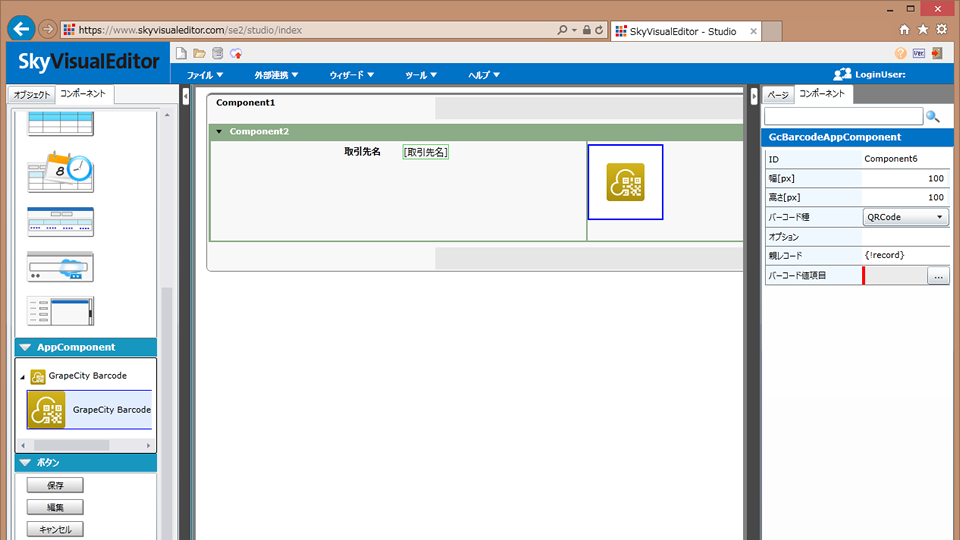Viewport: 960px width, 540px height.
Task: Collapse the left panel with splitter arrow
Action: [x=186, y=96]
